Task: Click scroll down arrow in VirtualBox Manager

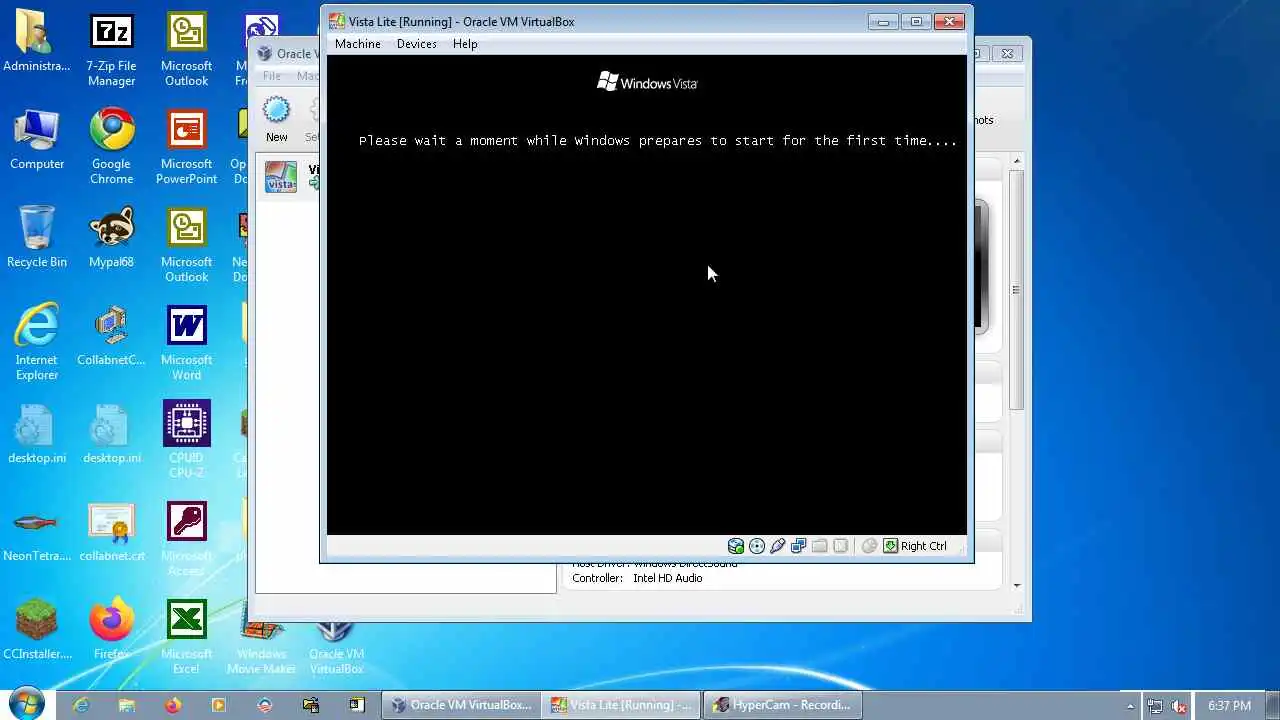Action: (1016, 586)
